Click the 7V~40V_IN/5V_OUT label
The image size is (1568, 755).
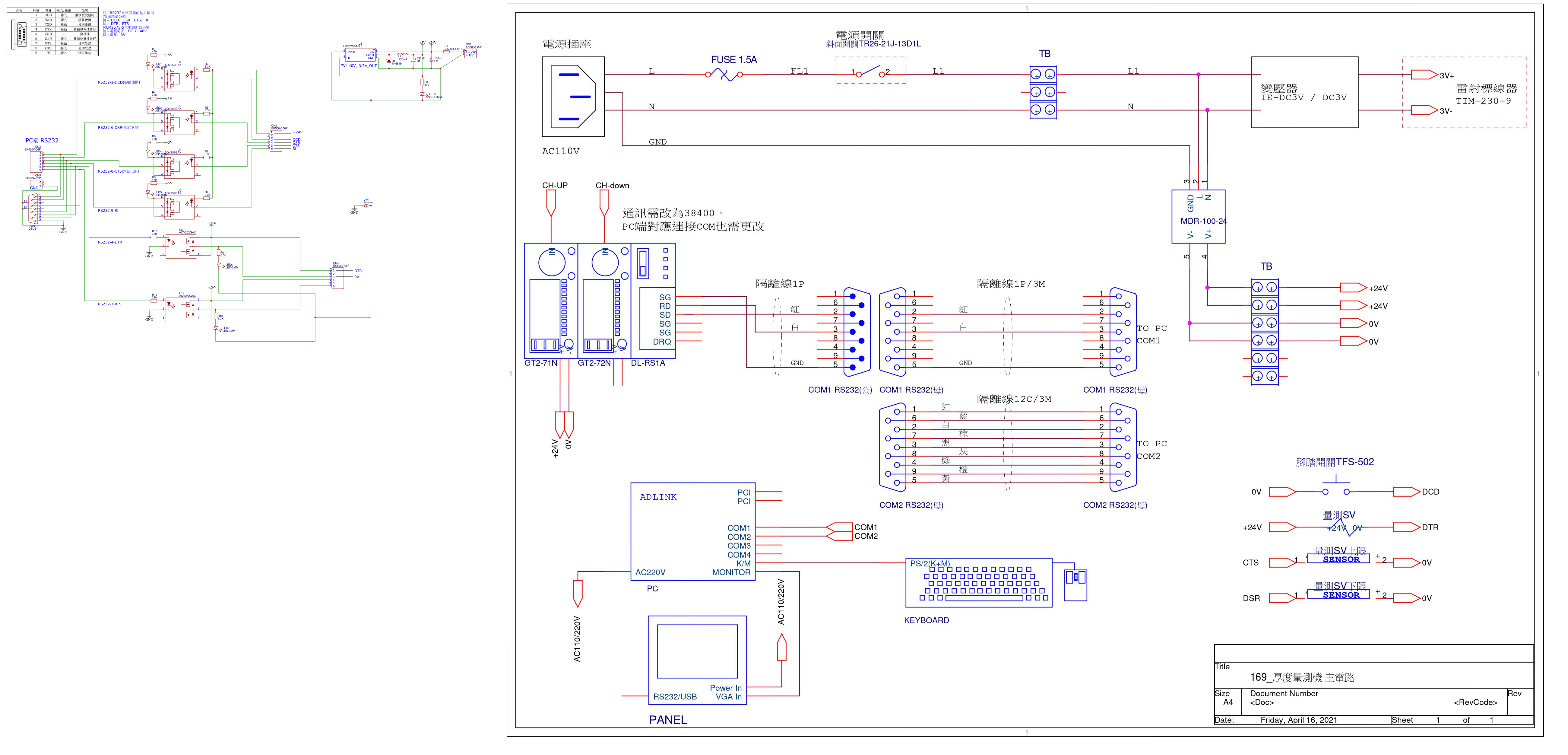359,66
